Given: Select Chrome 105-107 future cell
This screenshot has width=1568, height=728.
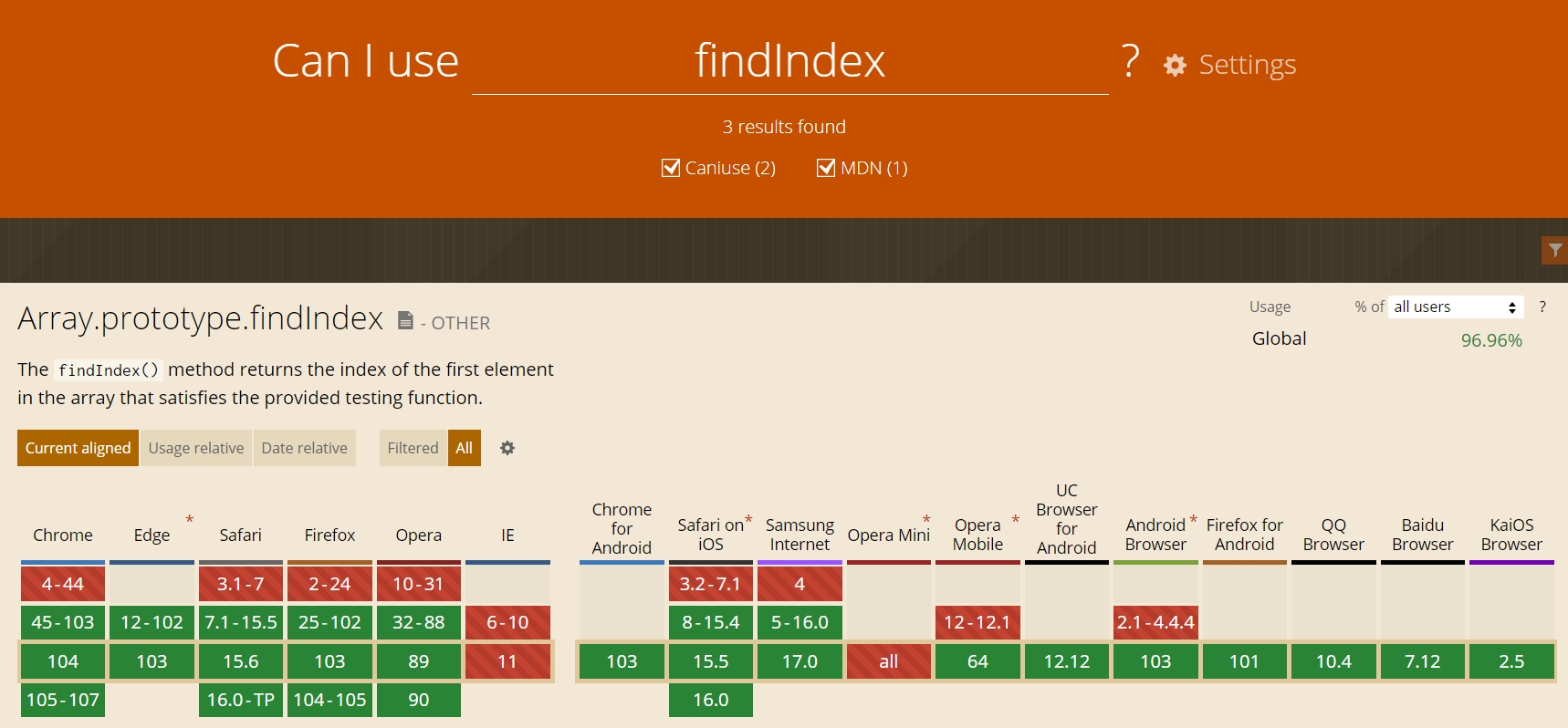Looking at the screenshot, I should pyautogui.click(x=63, y=700).
